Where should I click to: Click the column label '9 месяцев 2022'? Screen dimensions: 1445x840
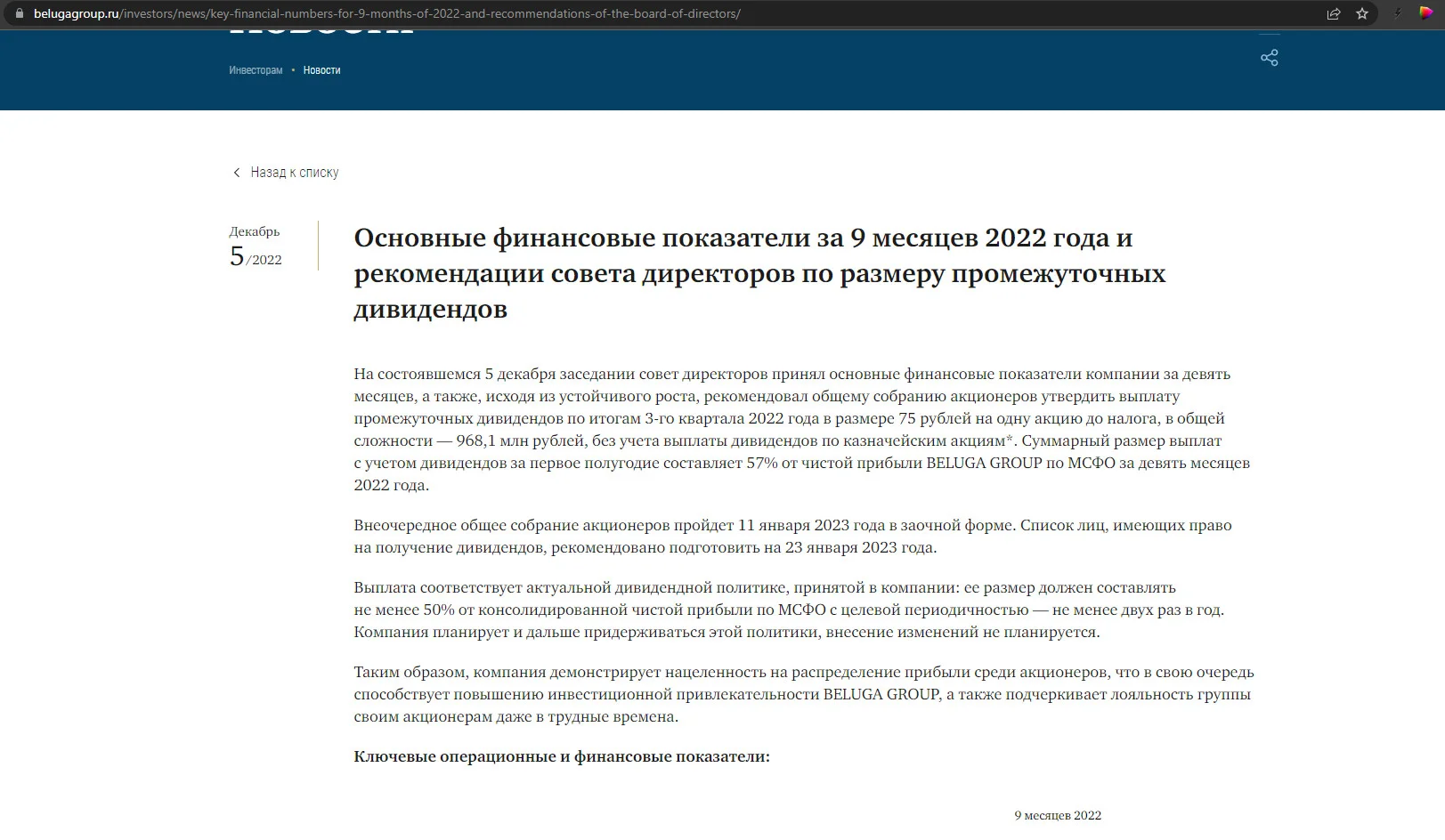(1058, 815)
